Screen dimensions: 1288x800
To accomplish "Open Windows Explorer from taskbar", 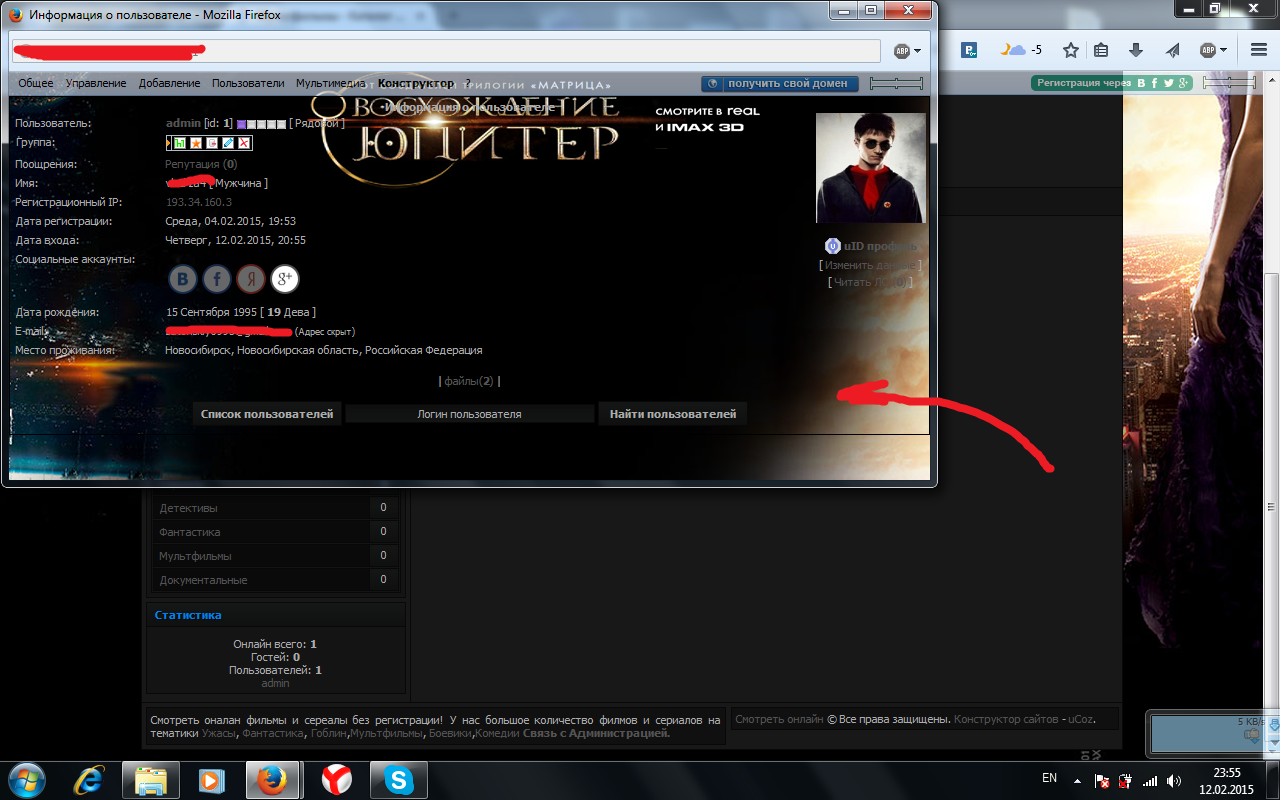I will tap(150, 779).
